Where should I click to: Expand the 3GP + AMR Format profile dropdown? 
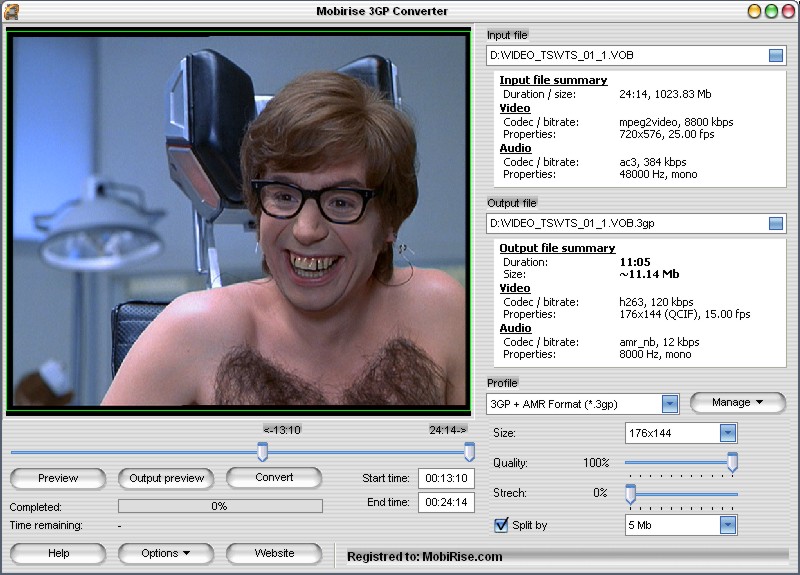click(670, 404)
